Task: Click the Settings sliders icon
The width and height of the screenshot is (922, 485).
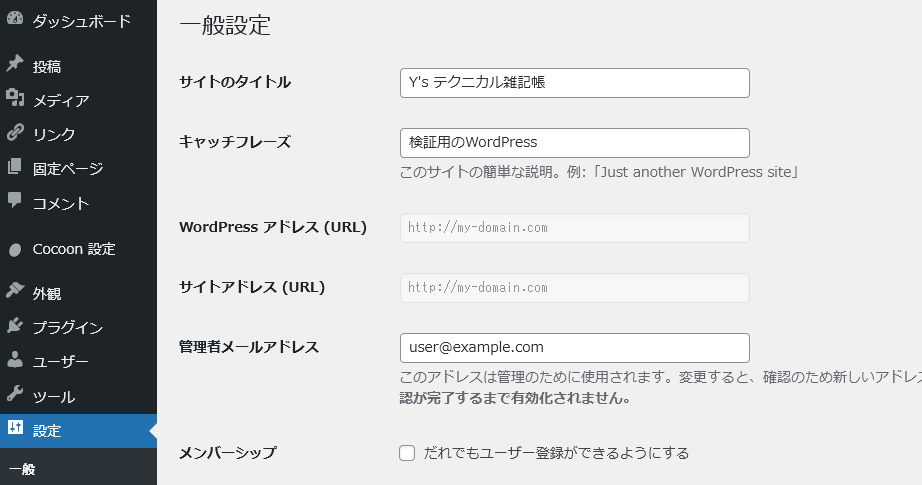Action: tap(15, 430)
